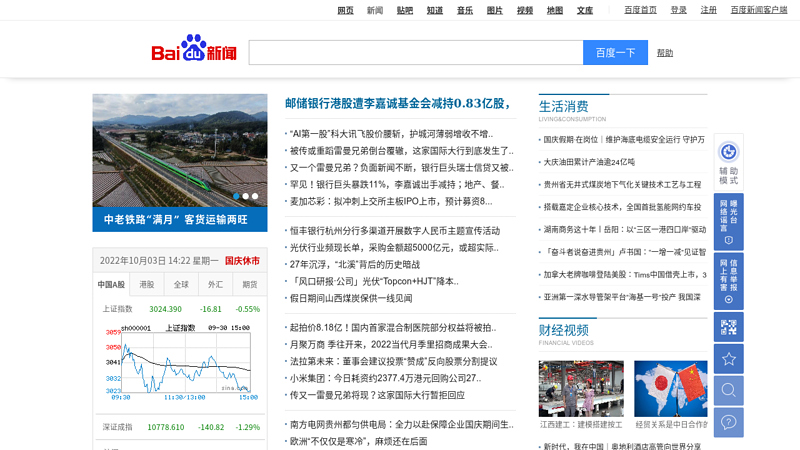This screenshot has height=450, width=800.
Task: Open the 加拿大老牌咖啡 Tims article
Action: point(625,274)
